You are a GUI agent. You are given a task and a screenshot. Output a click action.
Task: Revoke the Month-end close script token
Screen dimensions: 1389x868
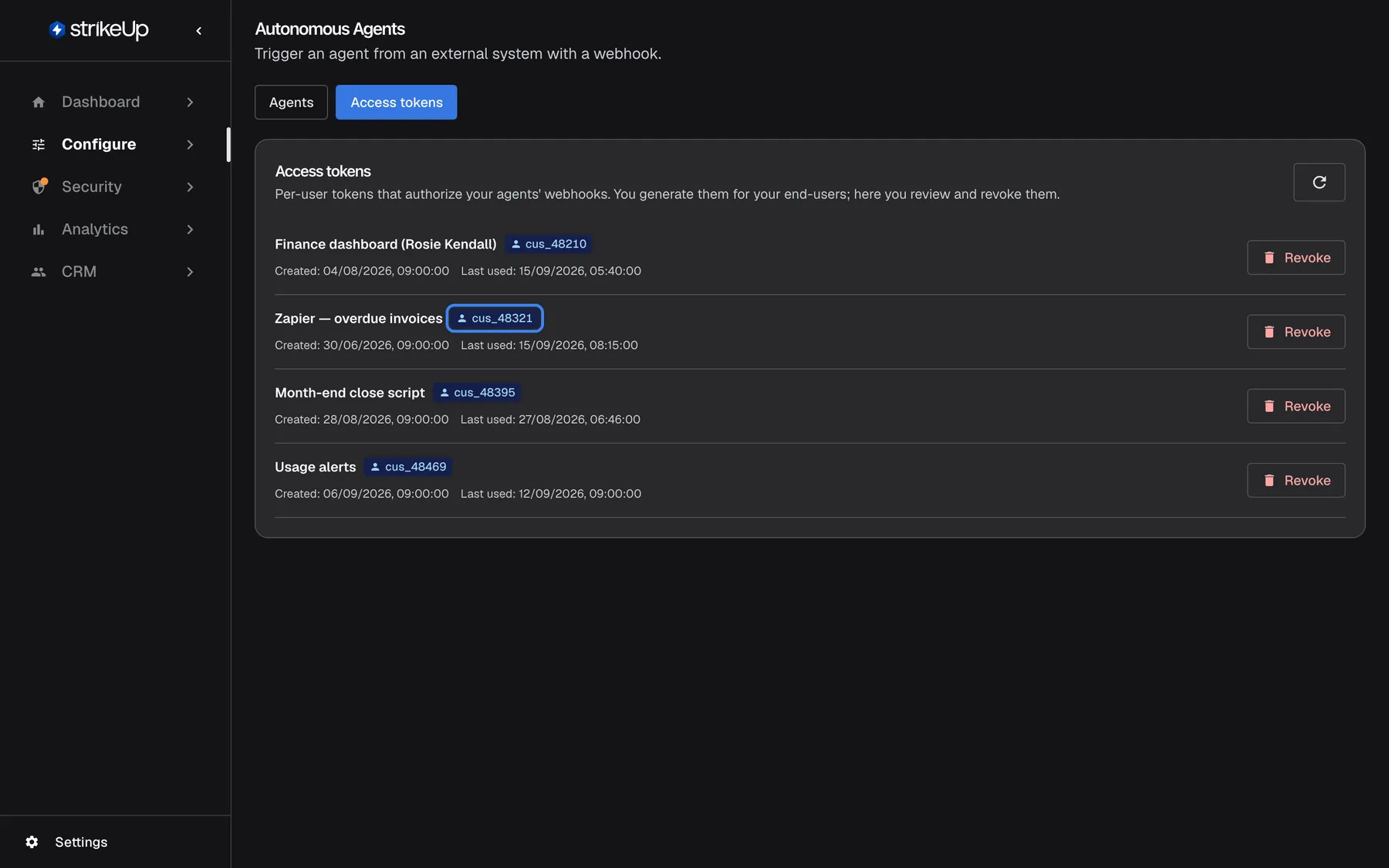click(x=1296, y=406)
